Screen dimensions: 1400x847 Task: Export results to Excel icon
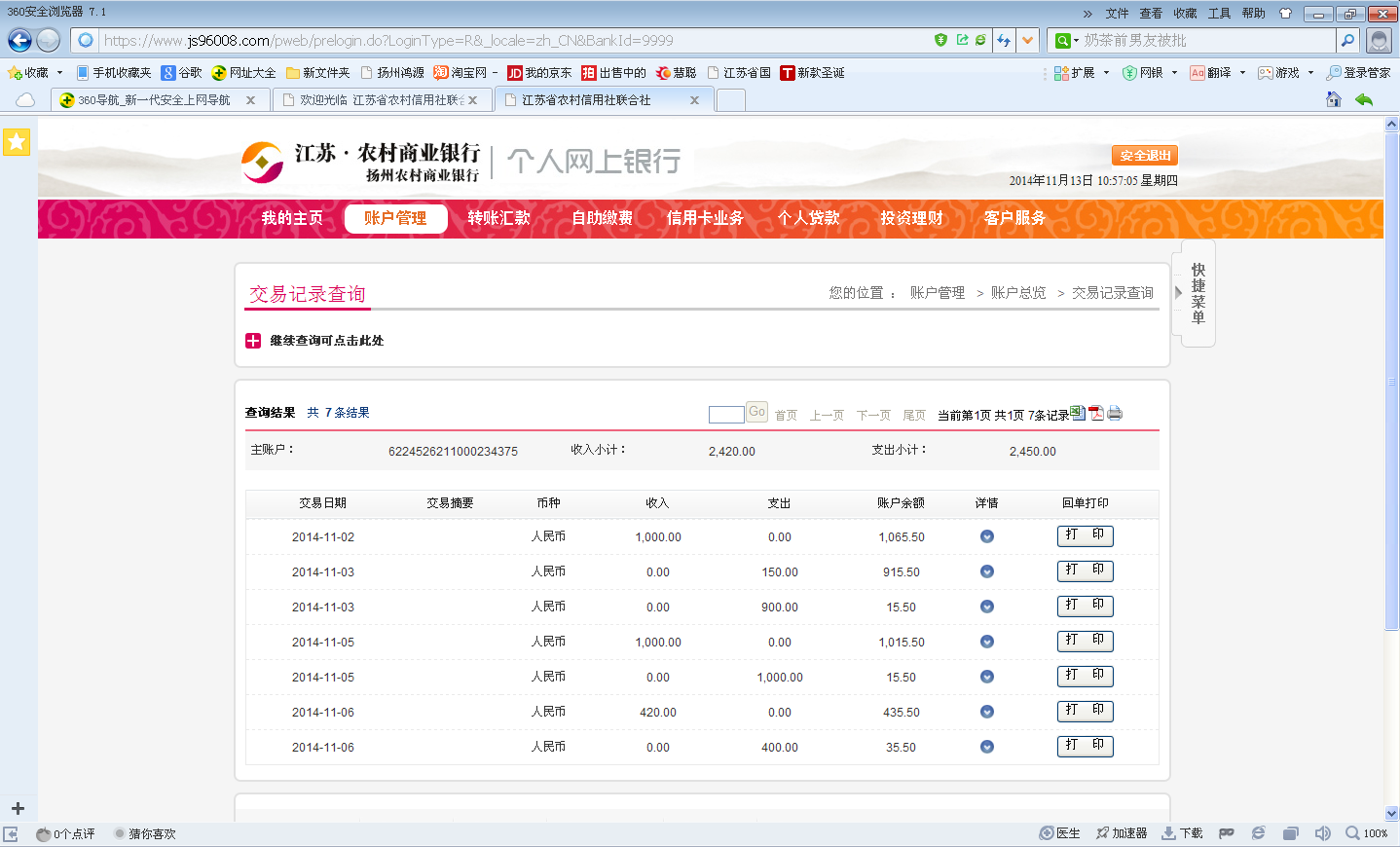(1078, 413)
